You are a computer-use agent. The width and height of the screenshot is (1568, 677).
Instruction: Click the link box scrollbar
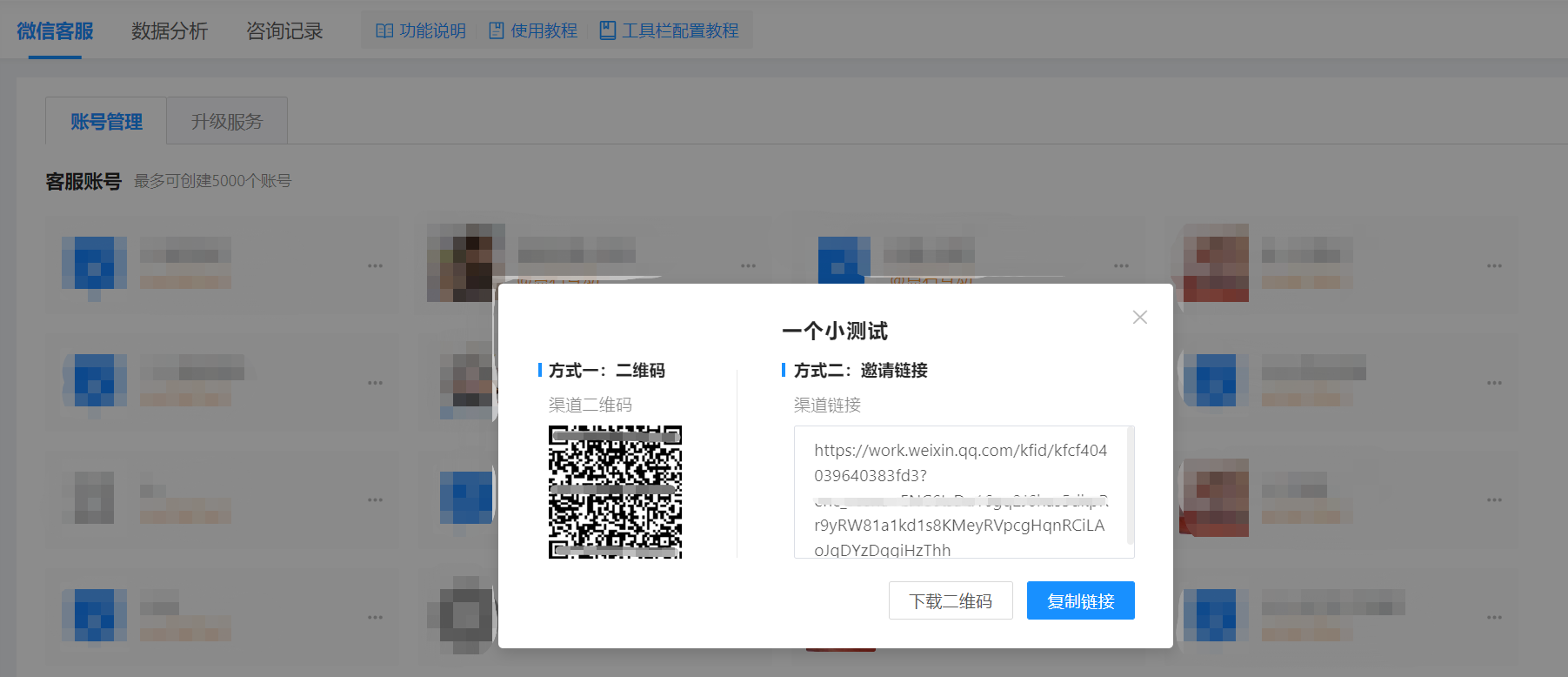[1130, 486]
